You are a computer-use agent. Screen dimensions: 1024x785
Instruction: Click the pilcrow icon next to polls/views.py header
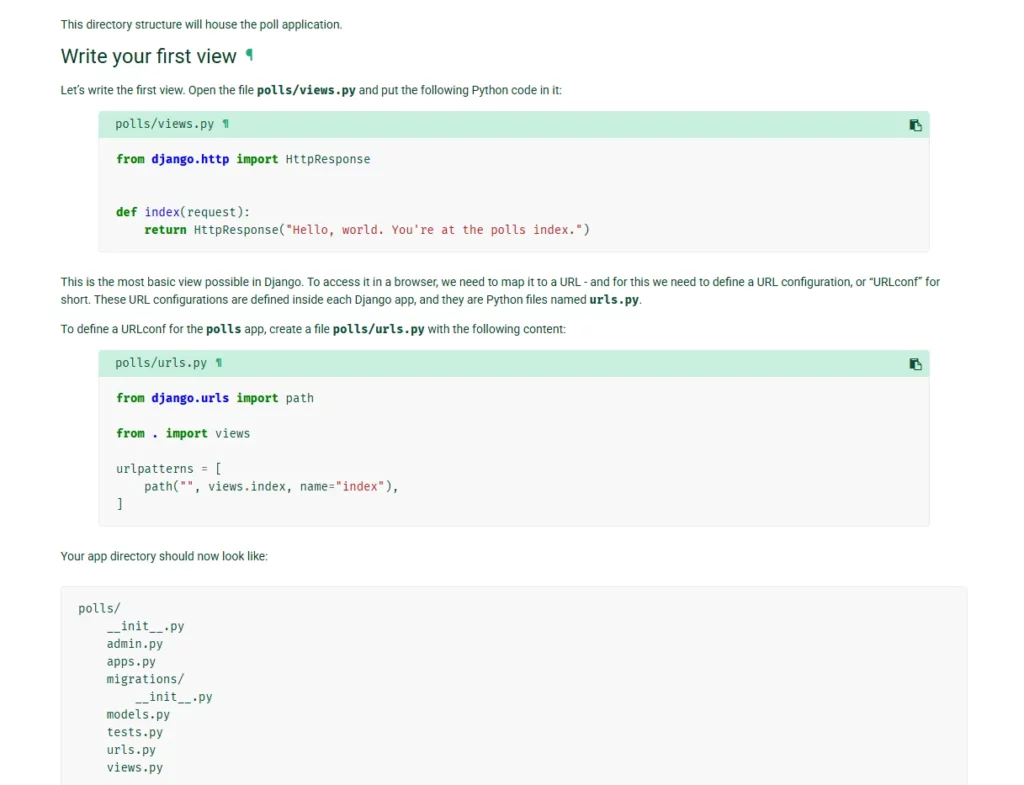click(226, 124)
